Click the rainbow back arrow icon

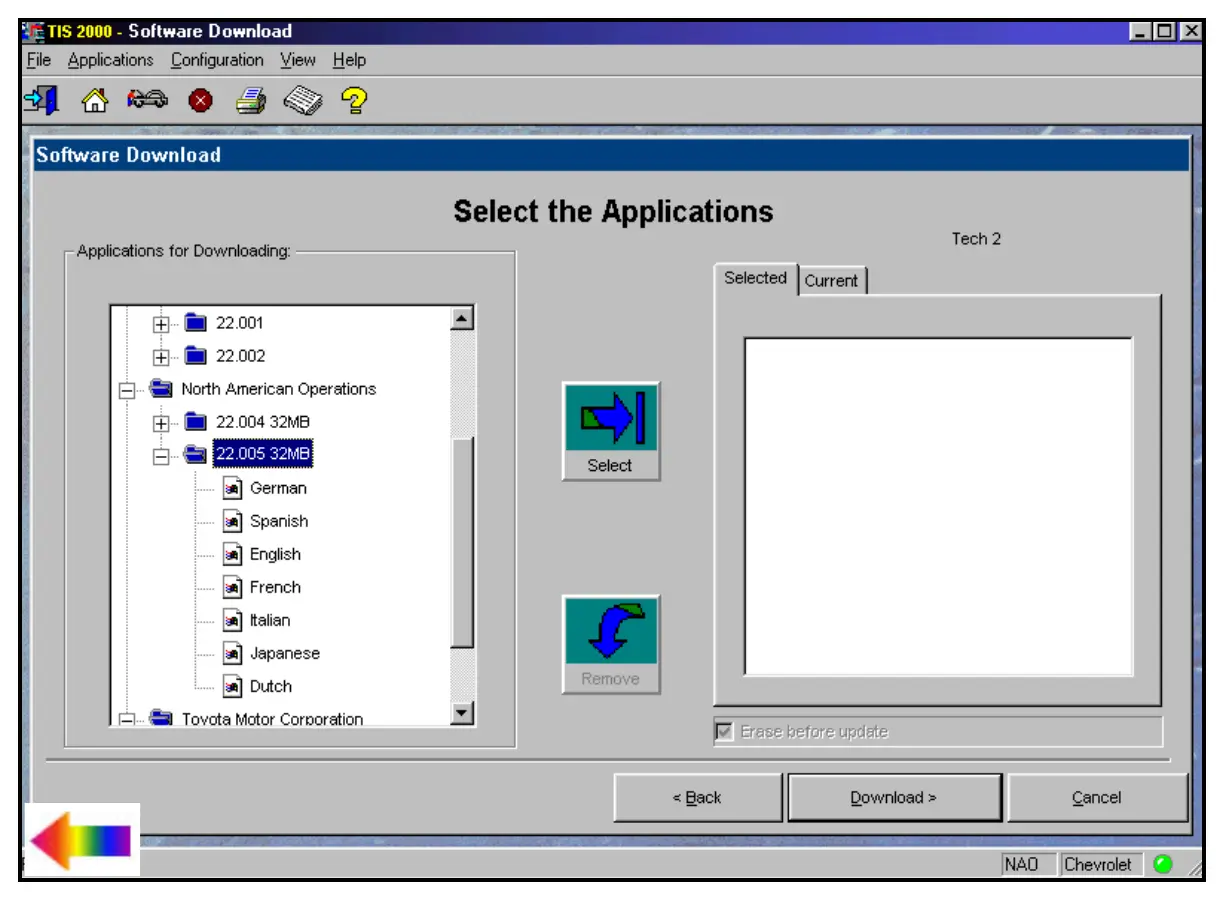pyautogui.click(x=81, y=840)
